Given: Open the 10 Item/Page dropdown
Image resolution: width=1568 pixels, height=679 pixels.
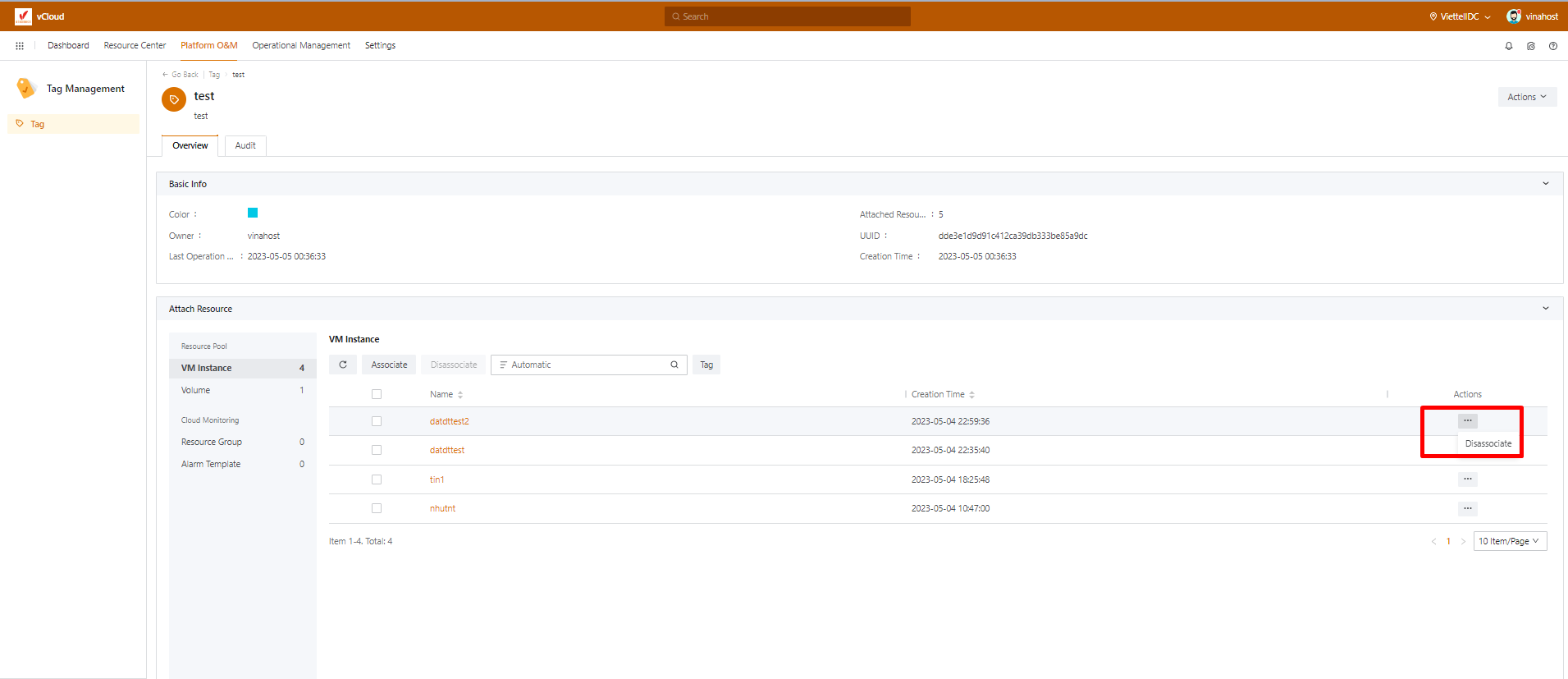Looking at the screenshot, I should (x=1509, y=541).
